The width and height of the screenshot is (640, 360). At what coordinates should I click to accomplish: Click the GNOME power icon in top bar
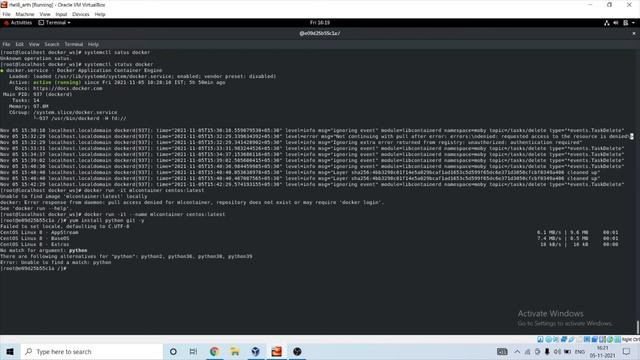tap(625, 23)
